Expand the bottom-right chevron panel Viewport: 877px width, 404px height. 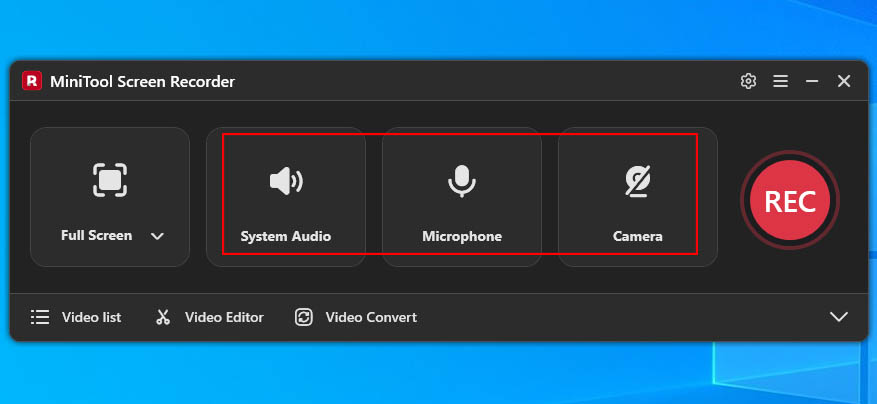pos(838,317)
